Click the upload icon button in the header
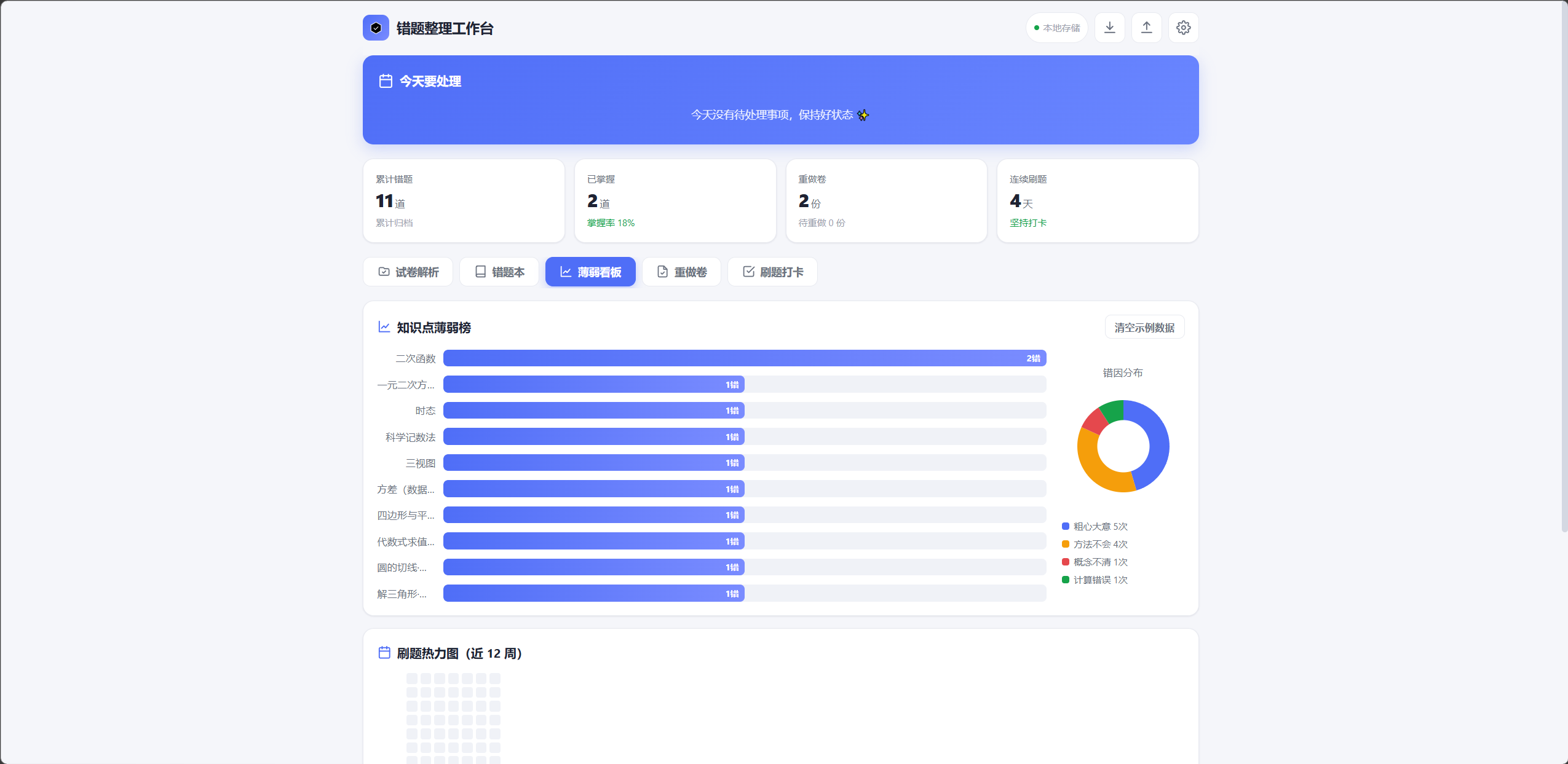This screenshot has width=1568, height=764. coord(1147,28)
